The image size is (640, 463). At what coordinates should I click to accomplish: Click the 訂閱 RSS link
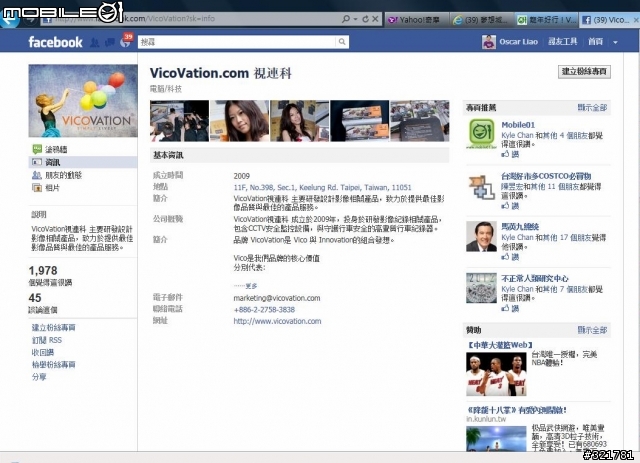coord(47,340)
